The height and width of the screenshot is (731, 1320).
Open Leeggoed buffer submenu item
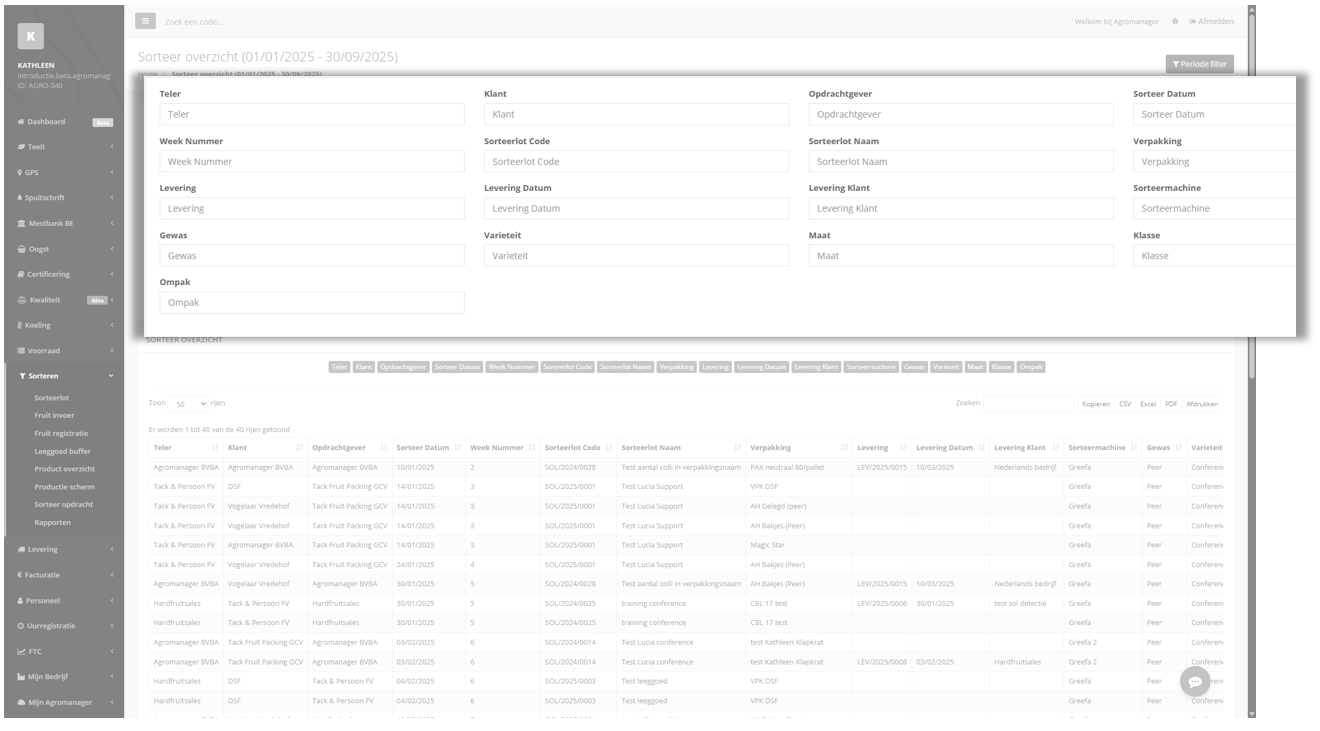click(62, 451)
